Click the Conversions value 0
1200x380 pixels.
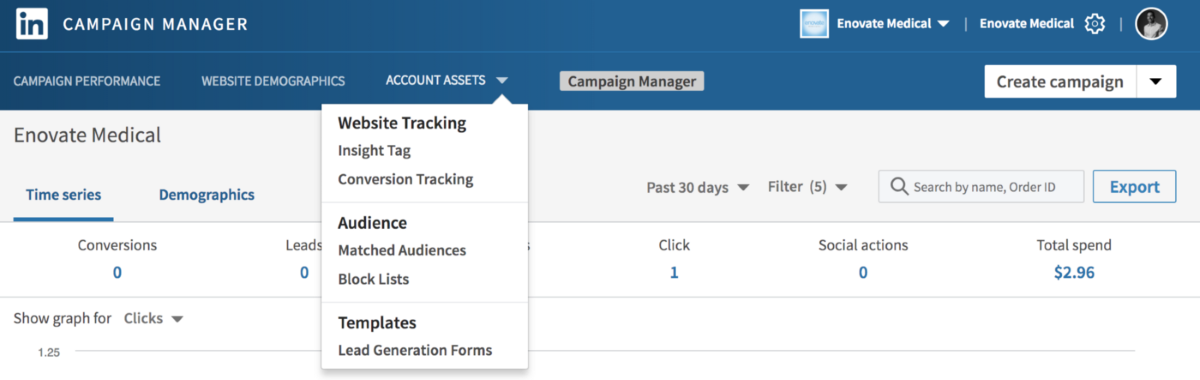click(x=117, y=272)
